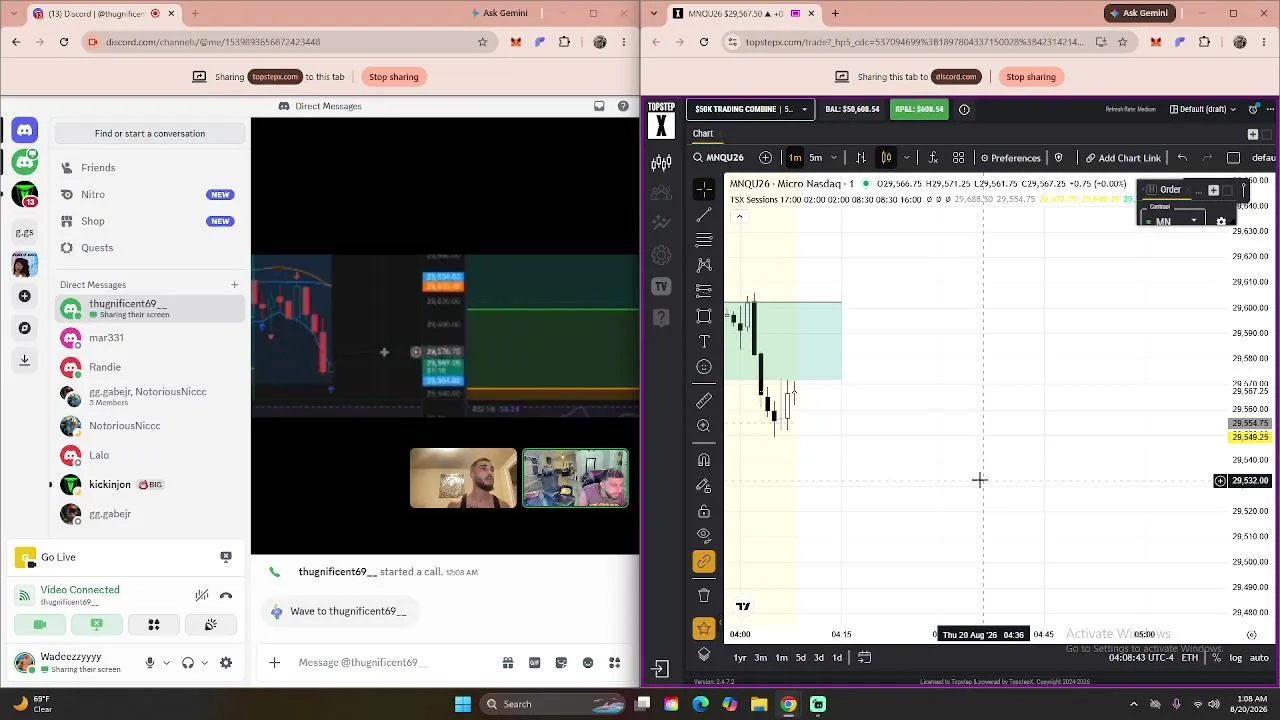This screenshot has height=720, width=1280.
Task: Select the crosshair cursor tool in chart toolbar
Action: coord(704,189)
